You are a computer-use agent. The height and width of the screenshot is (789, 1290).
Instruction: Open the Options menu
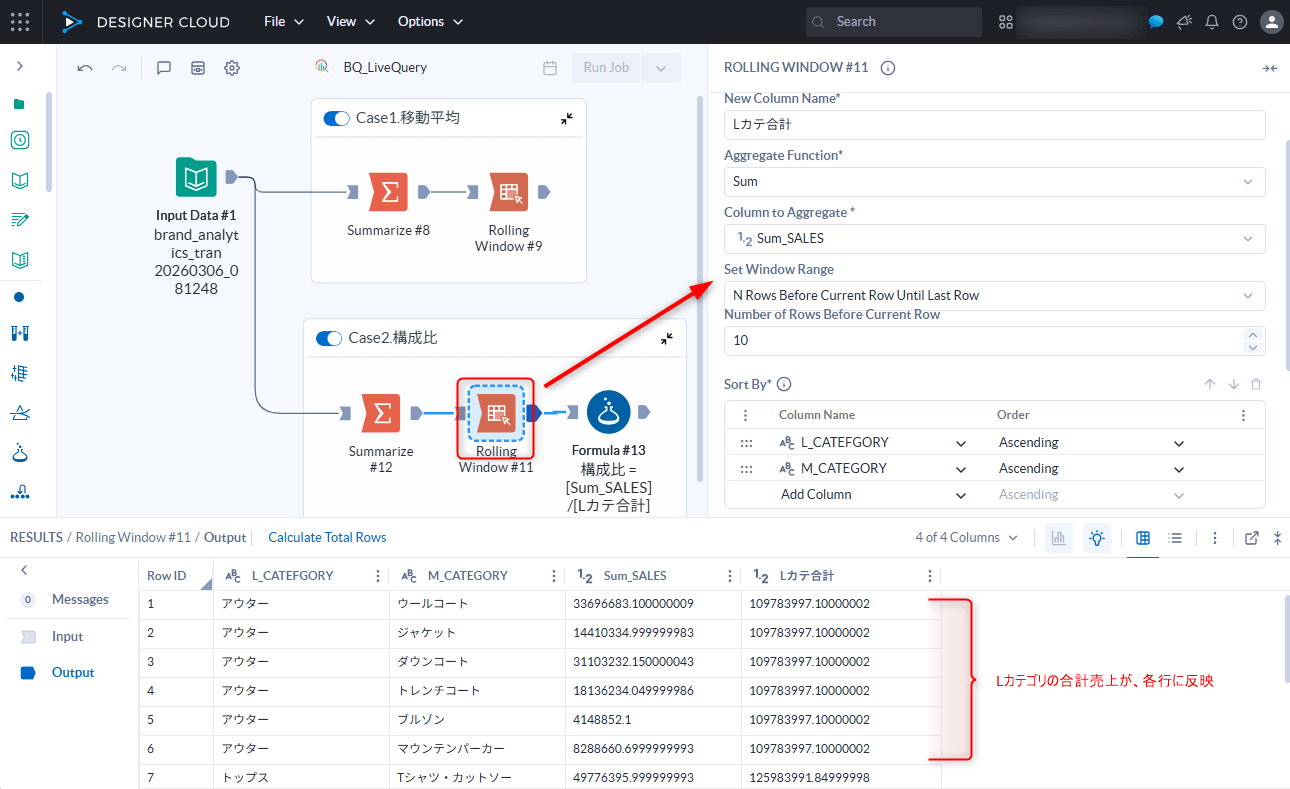point(430,22)
